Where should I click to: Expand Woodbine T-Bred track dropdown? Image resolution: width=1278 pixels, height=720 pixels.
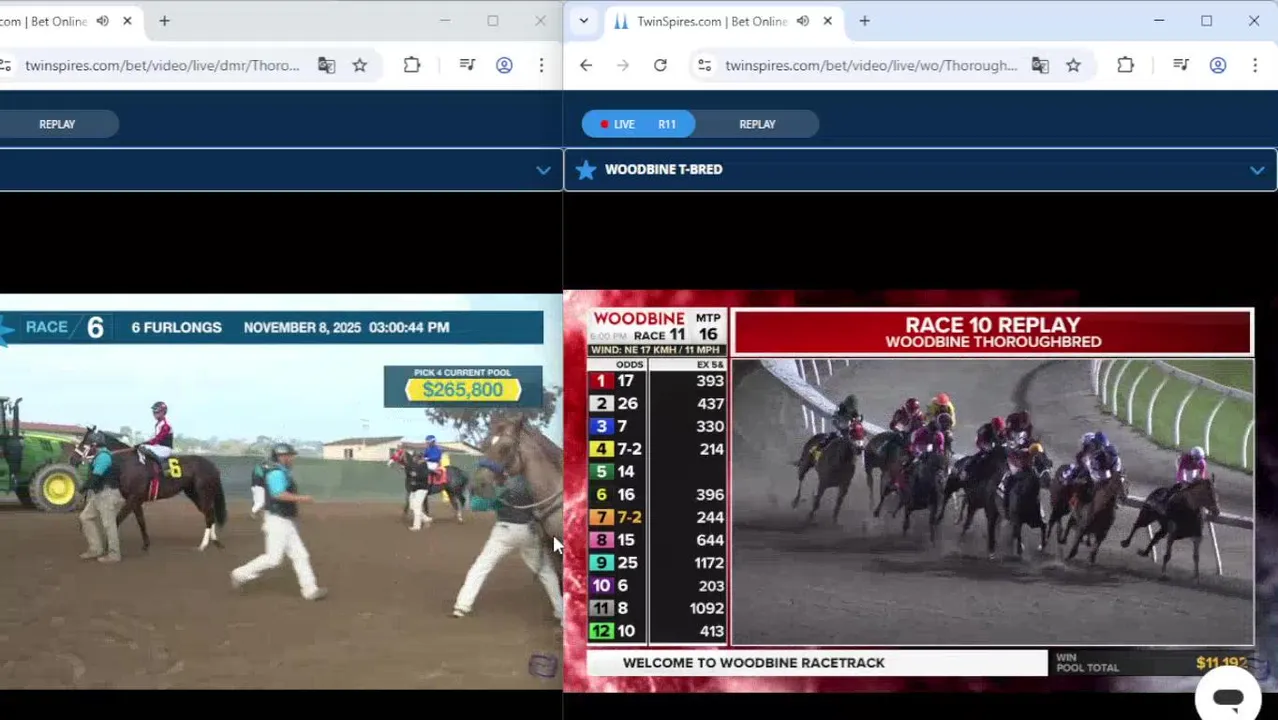(1257, 170)
